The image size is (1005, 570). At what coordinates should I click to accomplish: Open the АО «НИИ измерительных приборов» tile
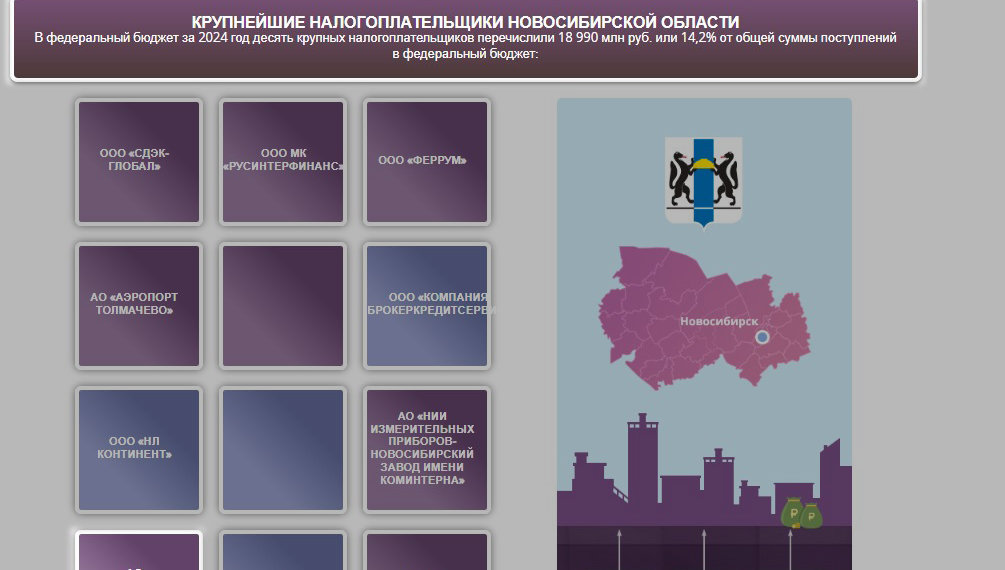click(427, 449)
